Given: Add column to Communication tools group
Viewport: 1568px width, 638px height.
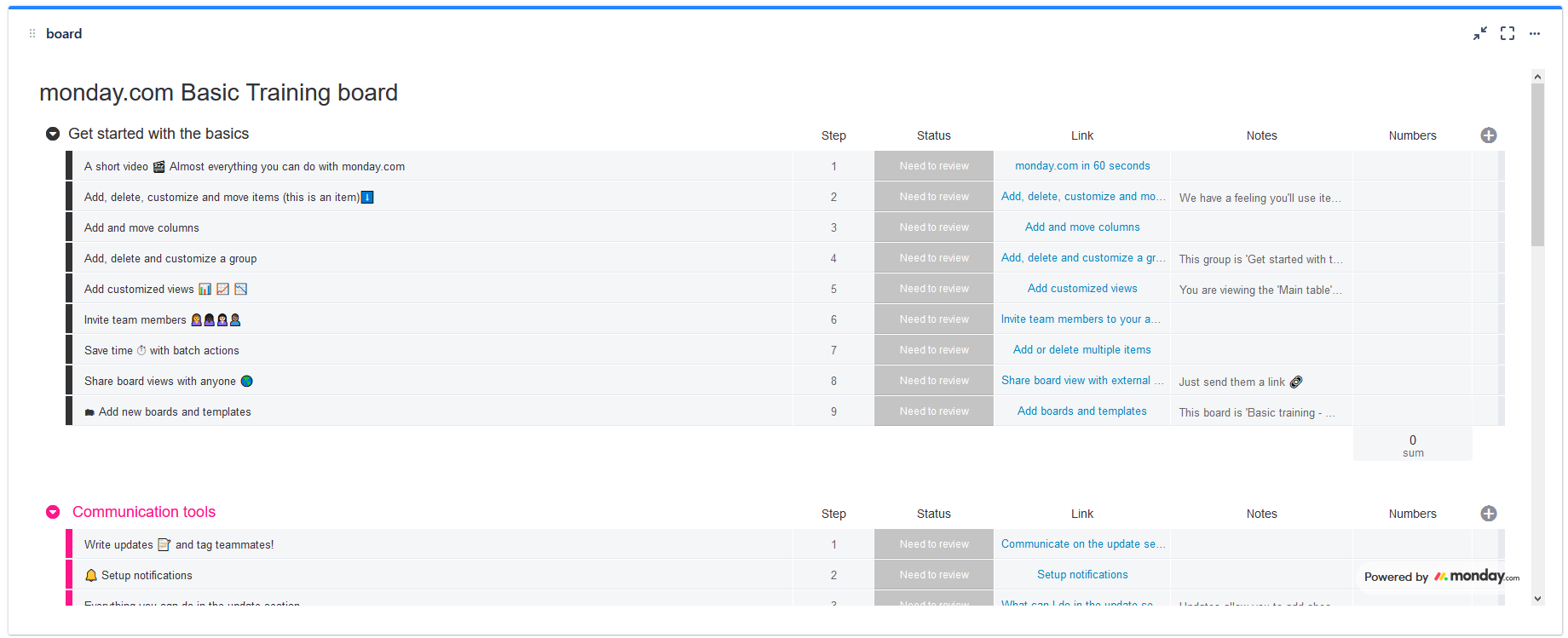Looking at the screenshot, I should 1489,514.
